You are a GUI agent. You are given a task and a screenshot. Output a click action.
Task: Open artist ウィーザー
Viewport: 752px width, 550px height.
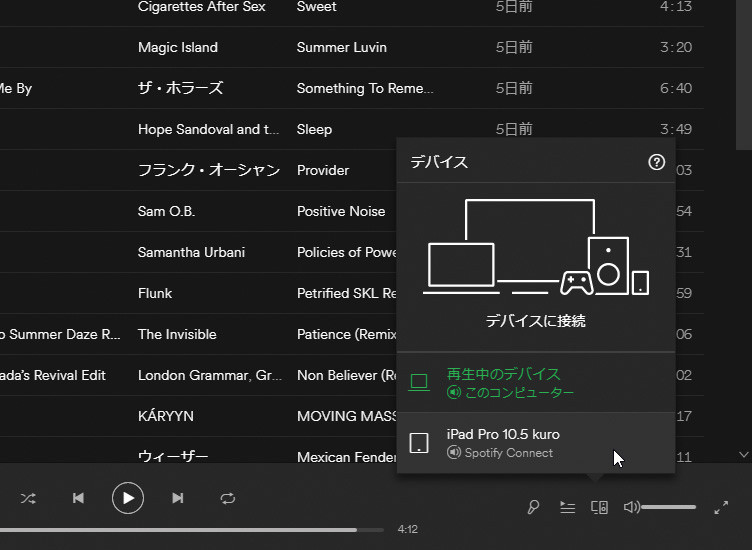173,456
